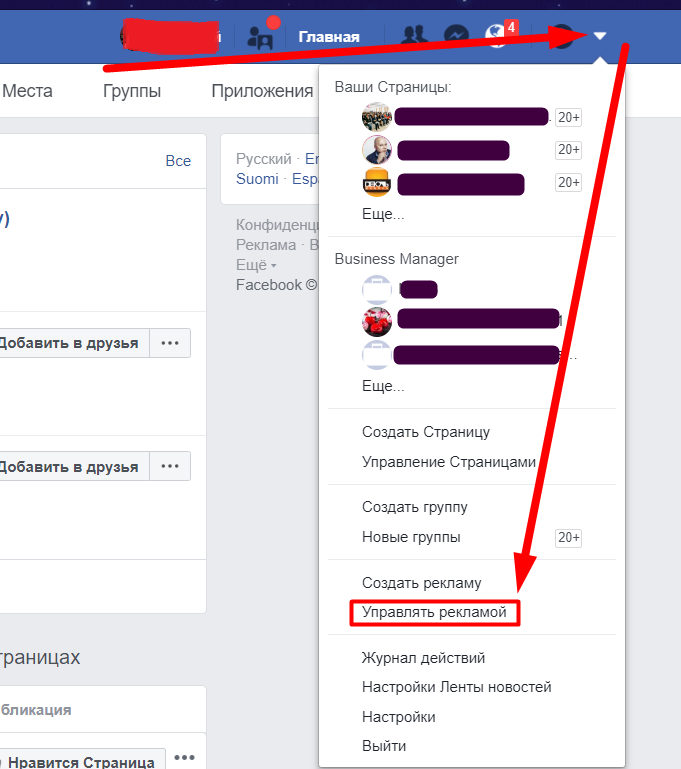Open the friend requests icon
Screen dimensions: 681x769
pos(415,36)
